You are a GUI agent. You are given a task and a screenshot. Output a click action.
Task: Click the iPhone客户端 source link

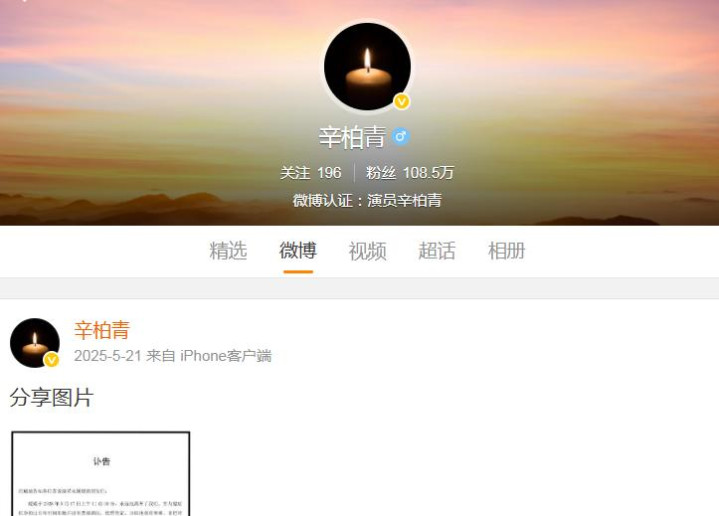click(x=226, y=356)
